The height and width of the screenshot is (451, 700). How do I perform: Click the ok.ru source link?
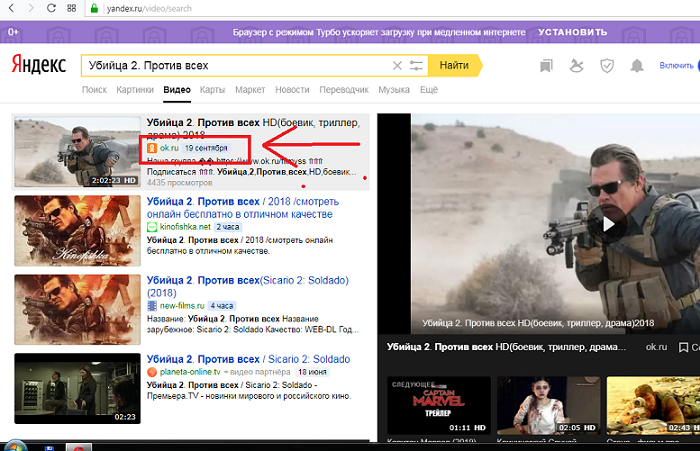169,148
